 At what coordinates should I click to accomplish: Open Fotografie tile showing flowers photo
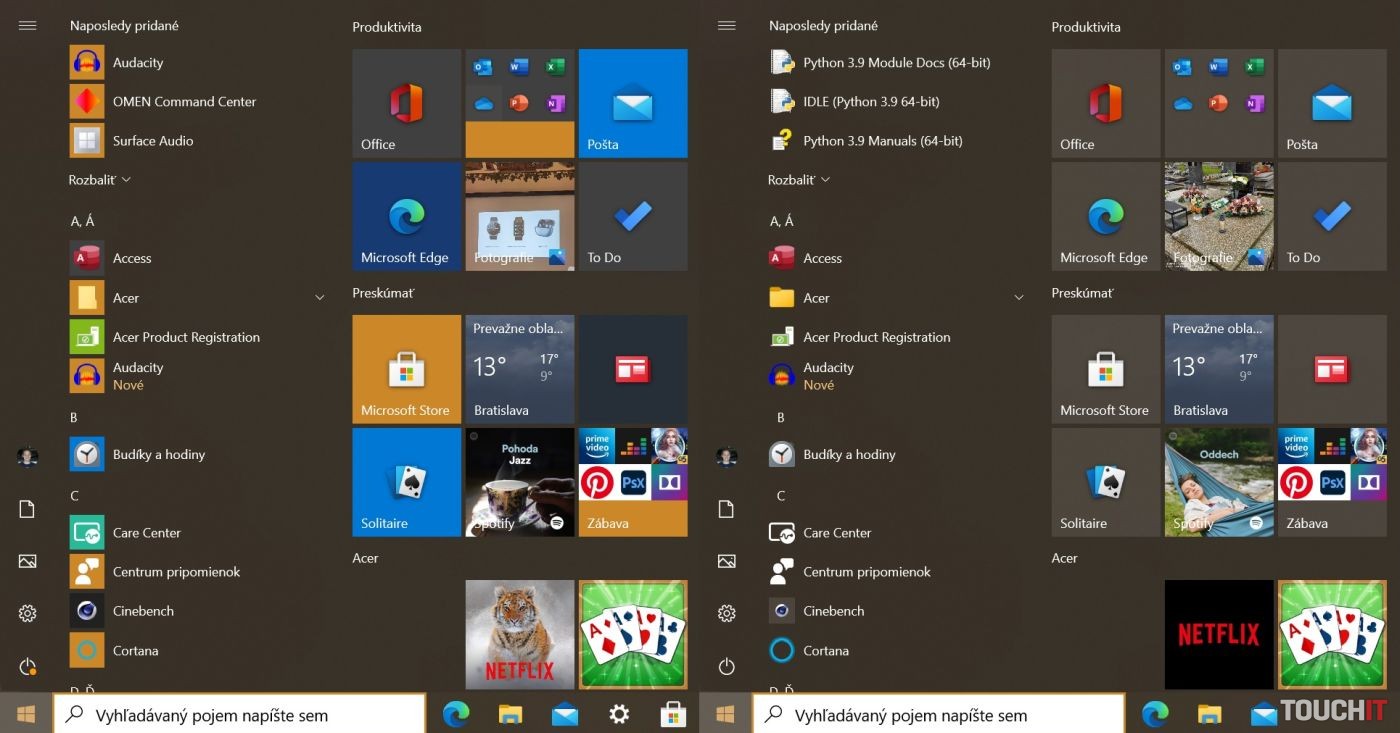tap(1218, 216)
